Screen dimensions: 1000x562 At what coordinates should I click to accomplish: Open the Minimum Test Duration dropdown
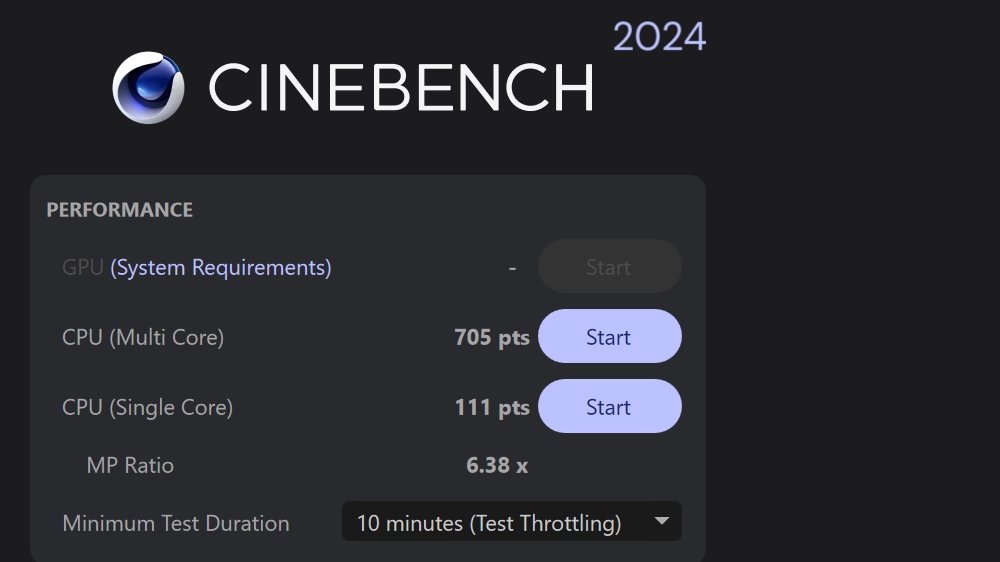pyautogui.click(x=511, y=522)
